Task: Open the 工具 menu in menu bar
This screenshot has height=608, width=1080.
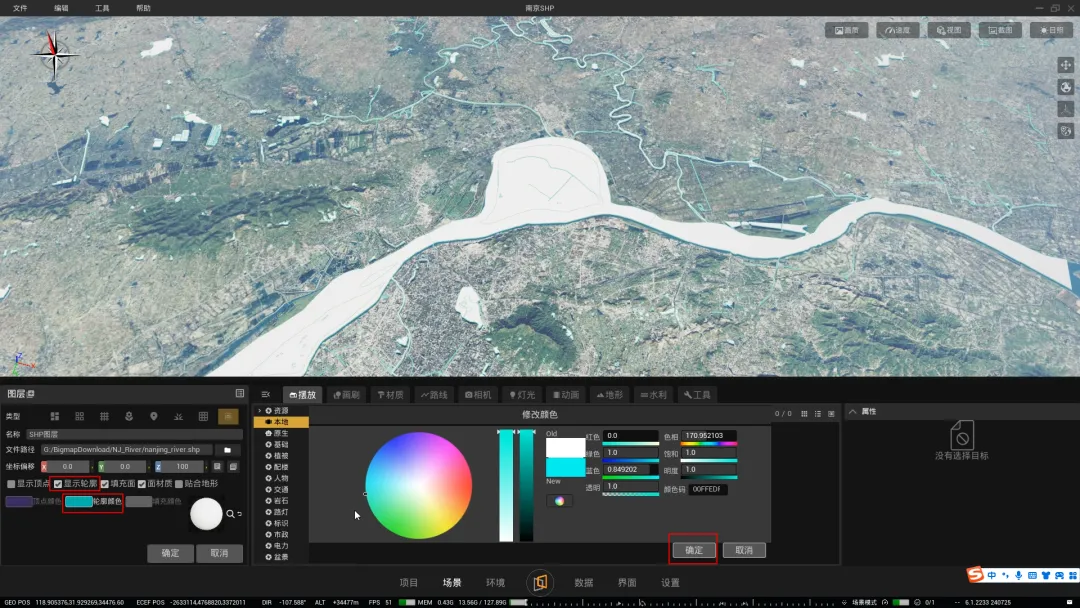Action: tap(102, 8)
